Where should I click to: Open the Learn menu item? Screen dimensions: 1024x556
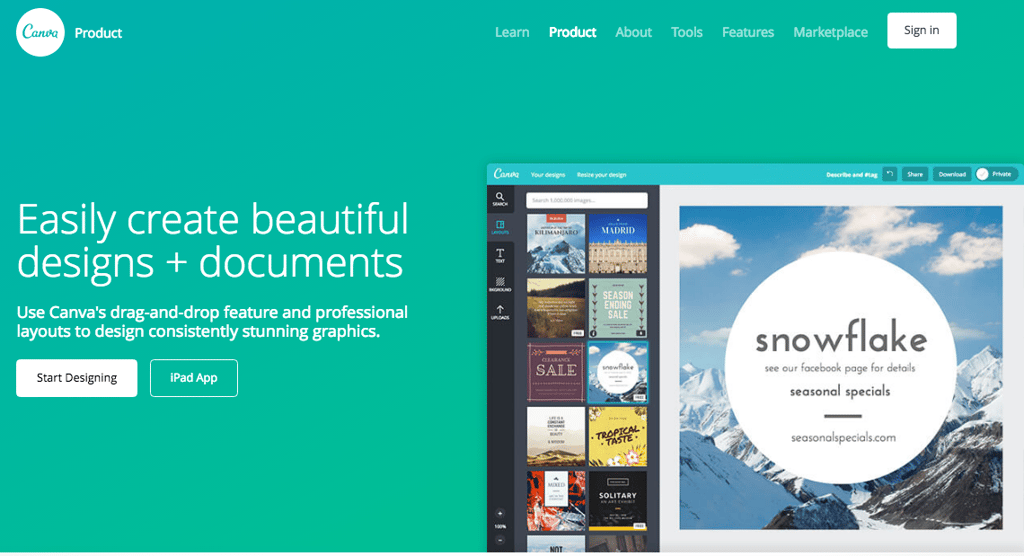[512, 32]
